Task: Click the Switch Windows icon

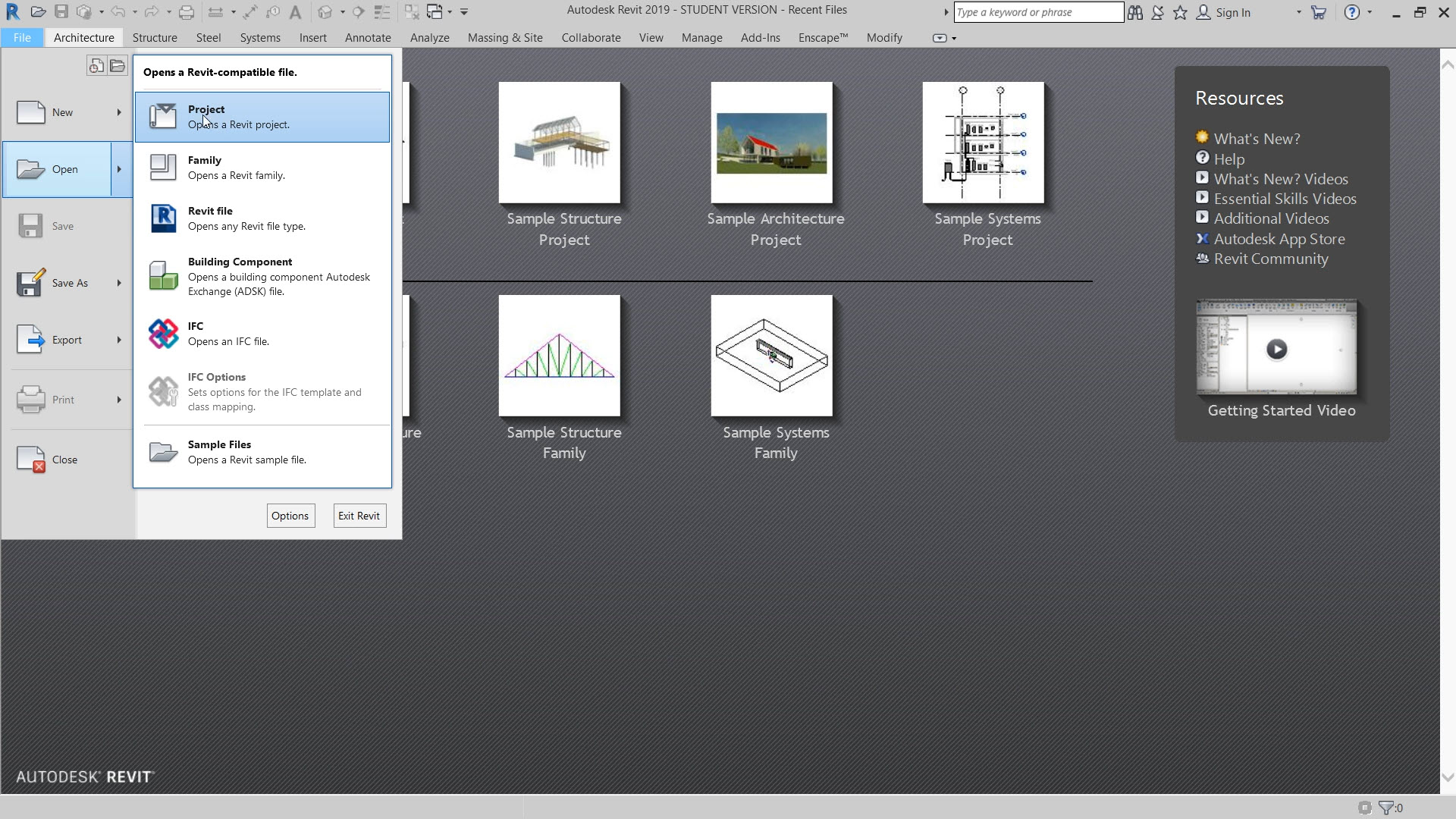Action: 435,12
